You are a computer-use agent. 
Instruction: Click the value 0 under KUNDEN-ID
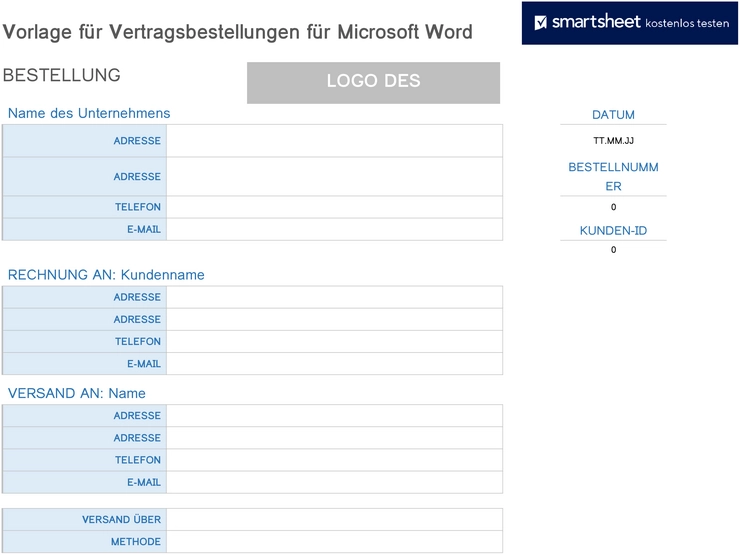[613, 250]
